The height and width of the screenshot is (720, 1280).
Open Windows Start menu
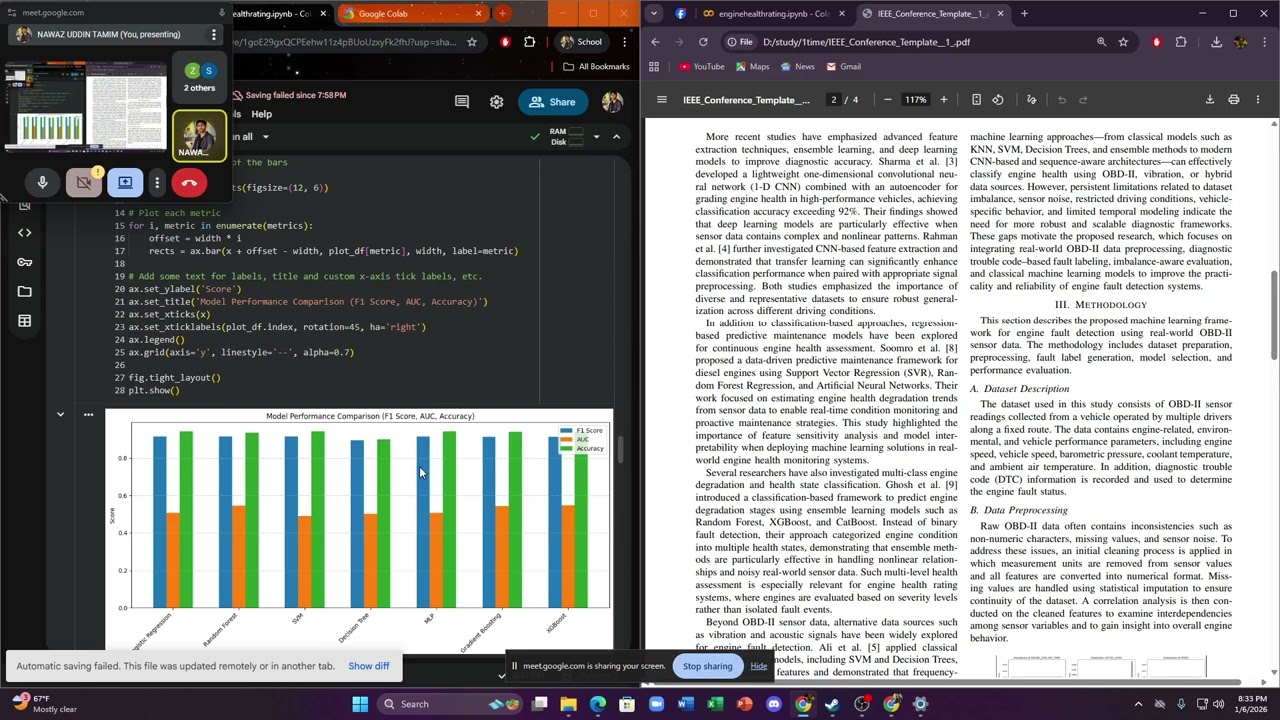pos(360,704)
